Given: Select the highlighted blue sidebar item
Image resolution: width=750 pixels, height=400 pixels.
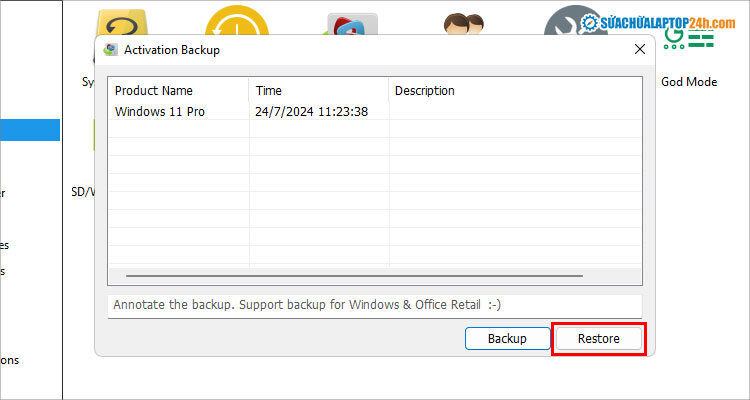Looking at the screenshot, I should (x=30, y=130).
